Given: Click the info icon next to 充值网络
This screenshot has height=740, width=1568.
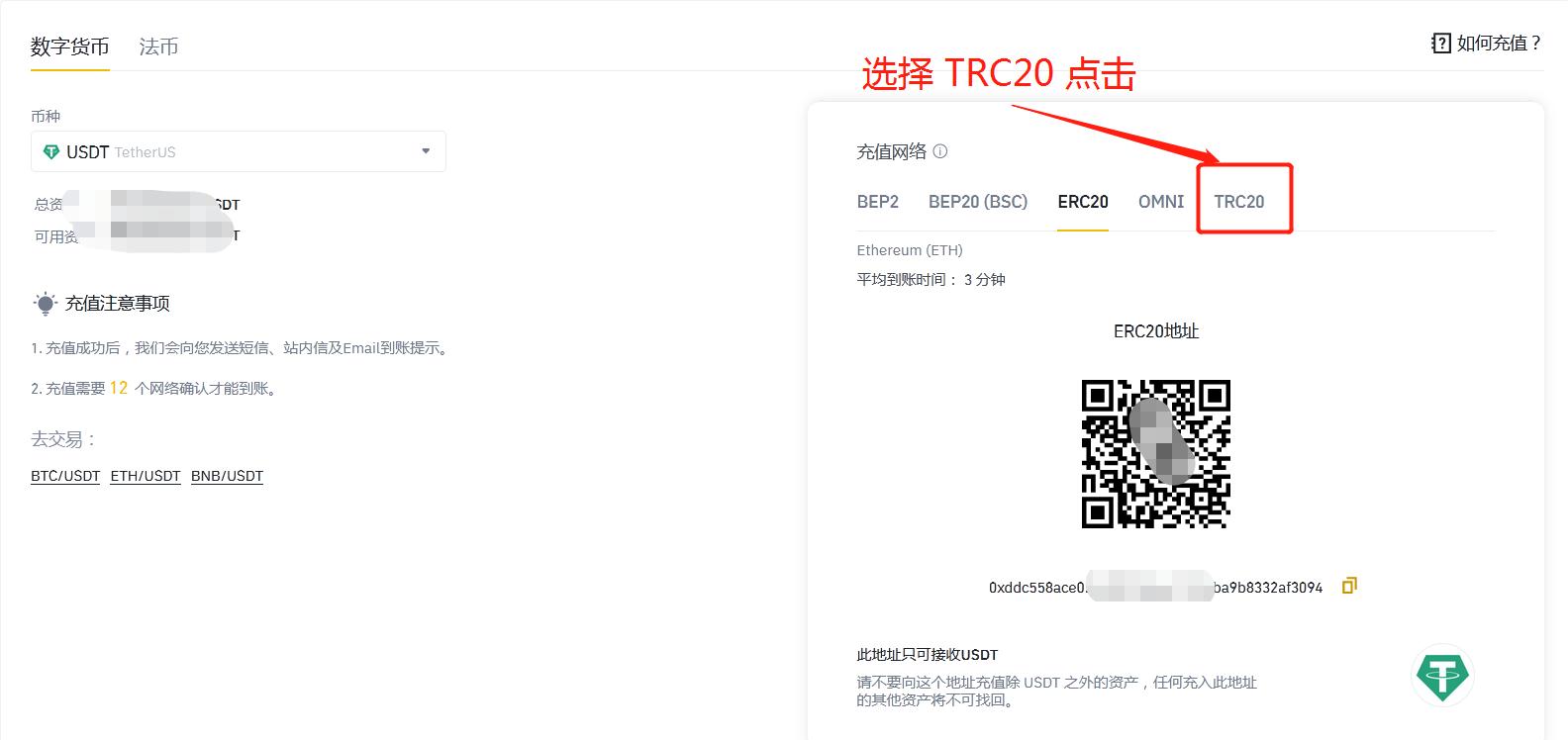Looking at the screenshot, I should tap(940, 151).
